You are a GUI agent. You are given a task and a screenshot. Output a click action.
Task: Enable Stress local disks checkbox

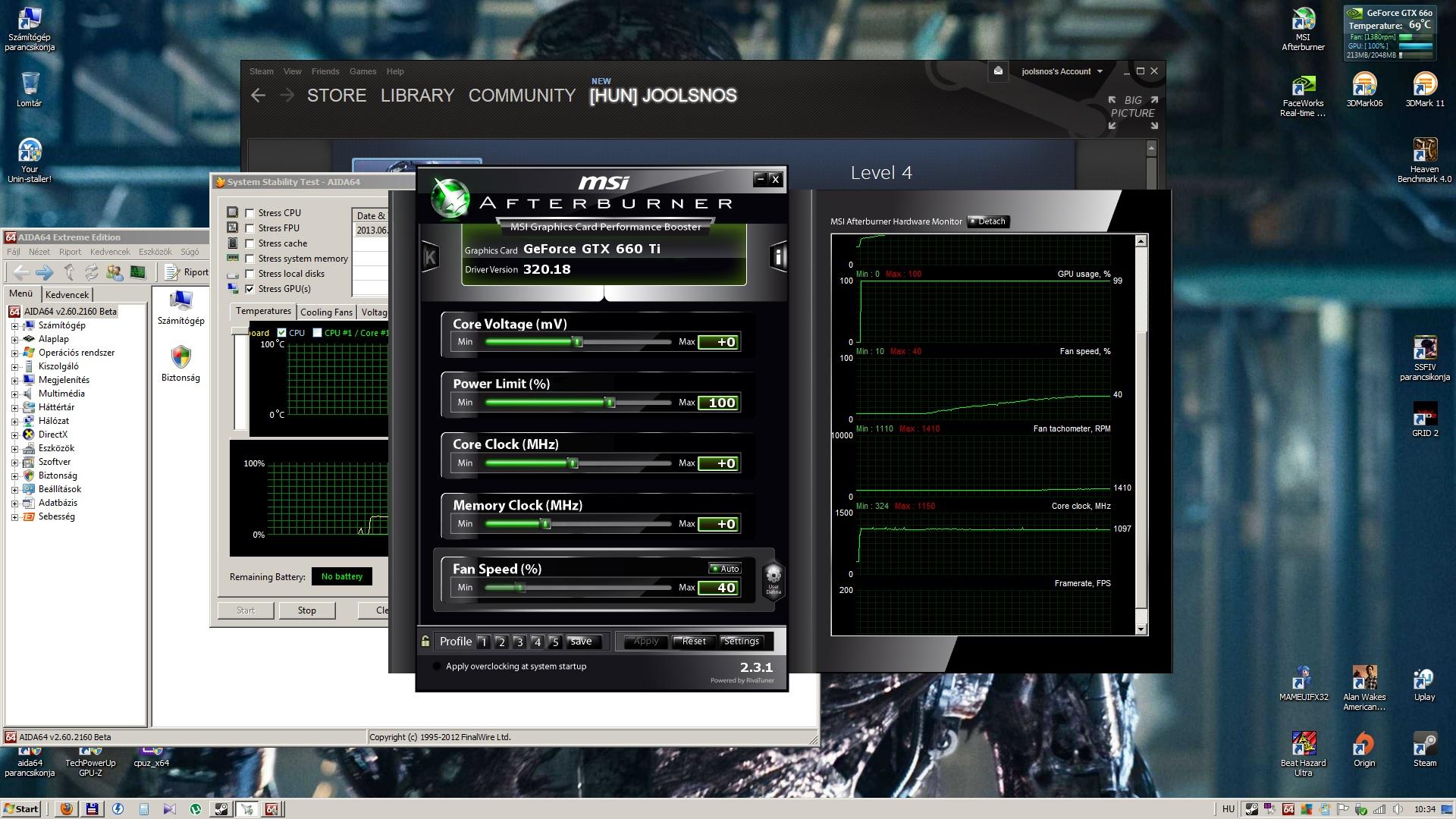249,274
